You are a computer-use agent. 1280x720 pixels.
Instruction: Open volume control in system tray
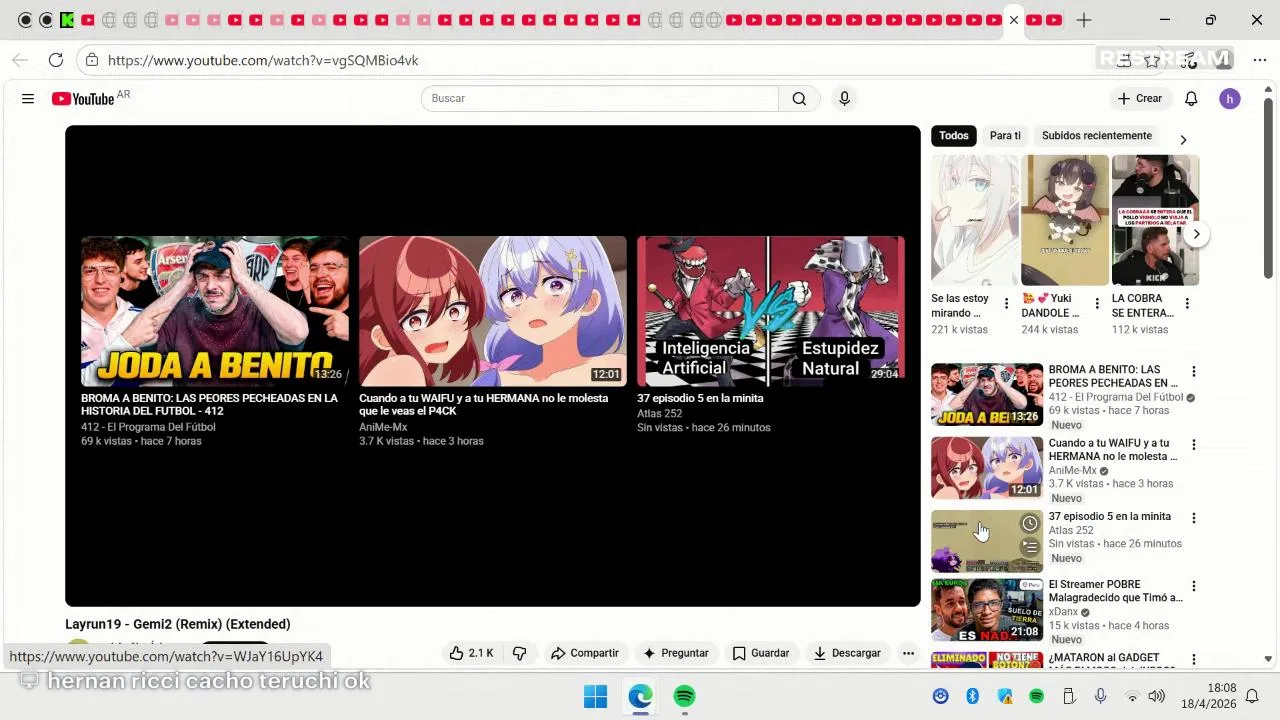[x=1156, y=696]
